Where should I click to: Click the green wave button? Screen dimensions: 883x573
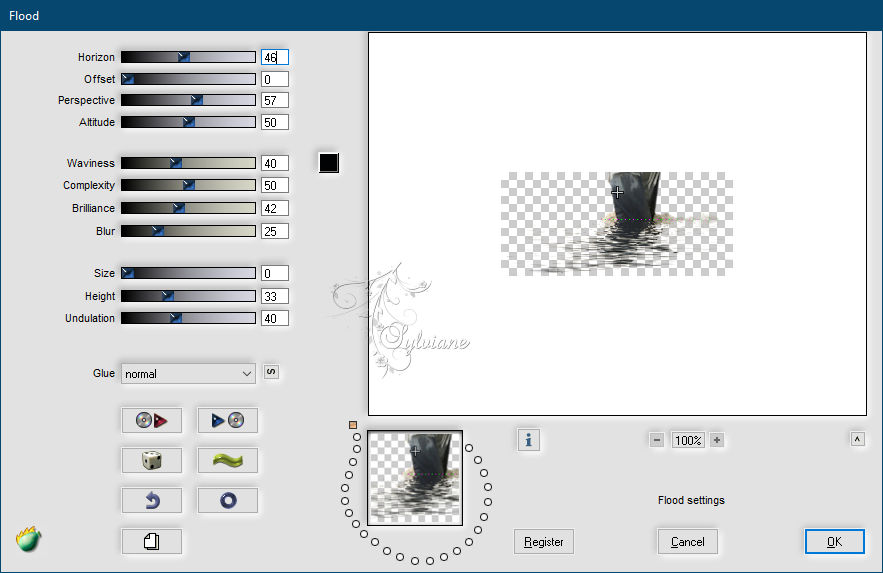(228, 460)
